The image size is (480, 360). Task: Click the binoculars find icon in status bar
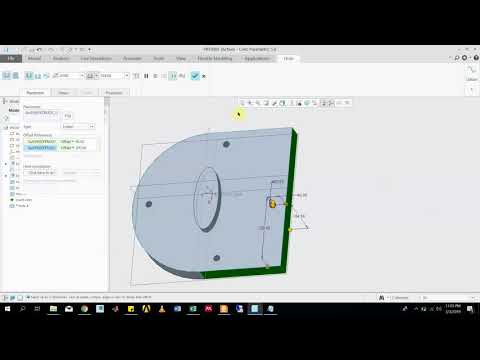click(382, 297)
